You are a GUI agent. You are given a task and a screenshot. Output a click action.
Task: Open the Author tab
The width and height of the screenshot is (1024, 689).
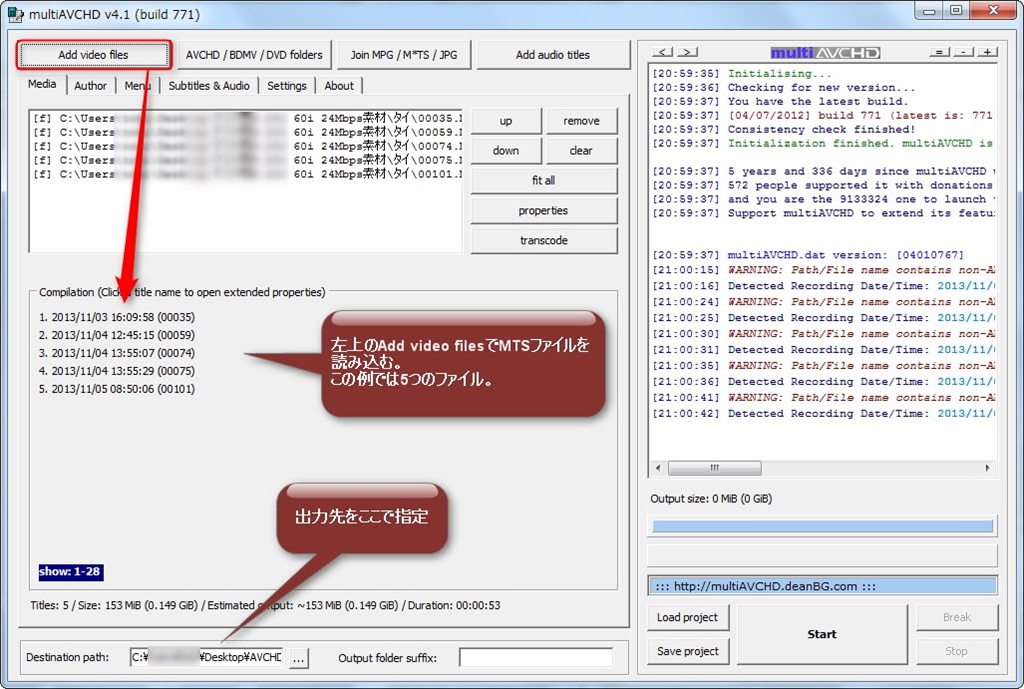tap(90, 86)
